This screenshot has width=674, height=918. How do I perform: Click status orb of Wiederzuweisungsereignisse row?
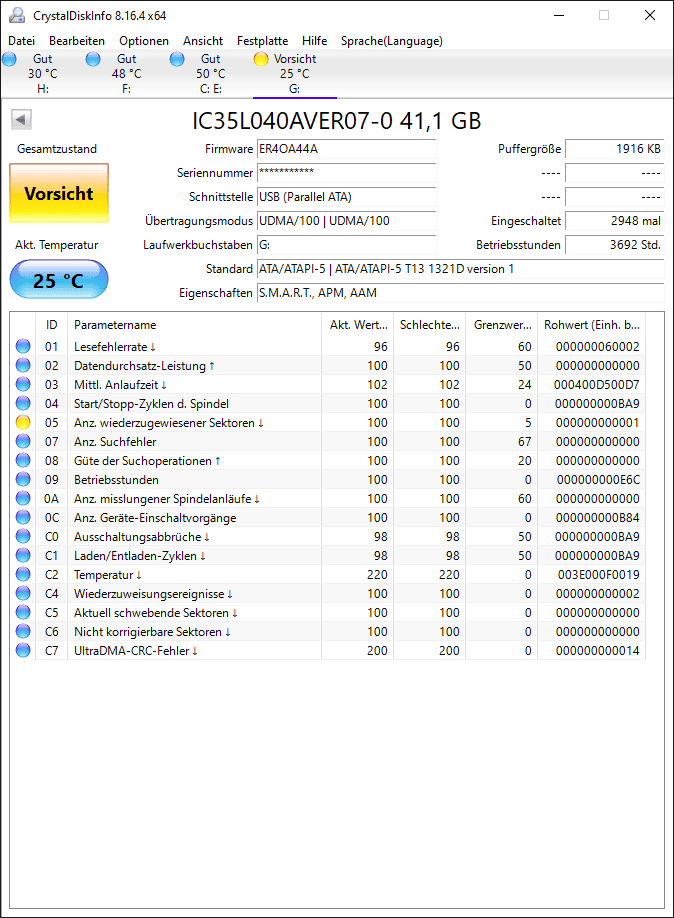pyautogui.click(x=23, y=593)
